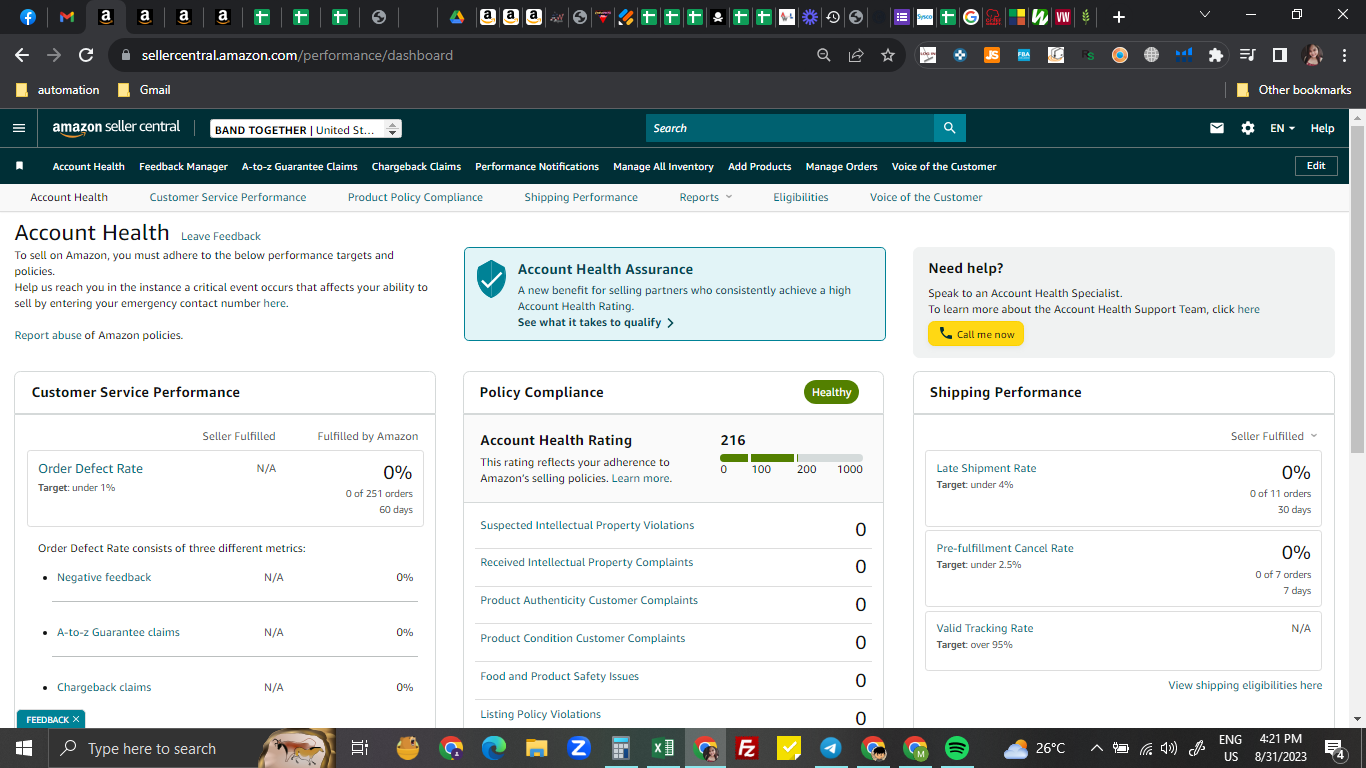Open a new browser tab
Viewport: 1366px width, 768px height.
pos(1119,17)
